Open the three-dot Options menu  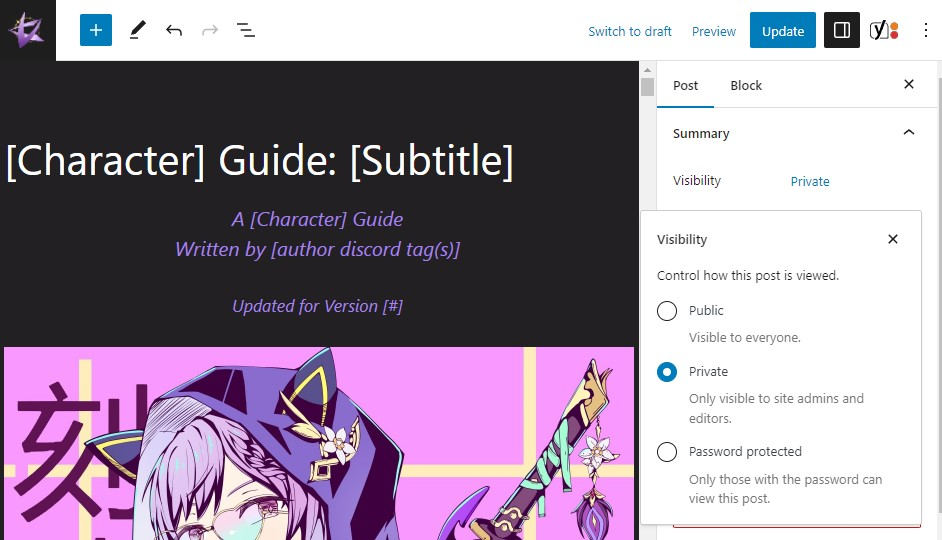(x=925, y=30)
